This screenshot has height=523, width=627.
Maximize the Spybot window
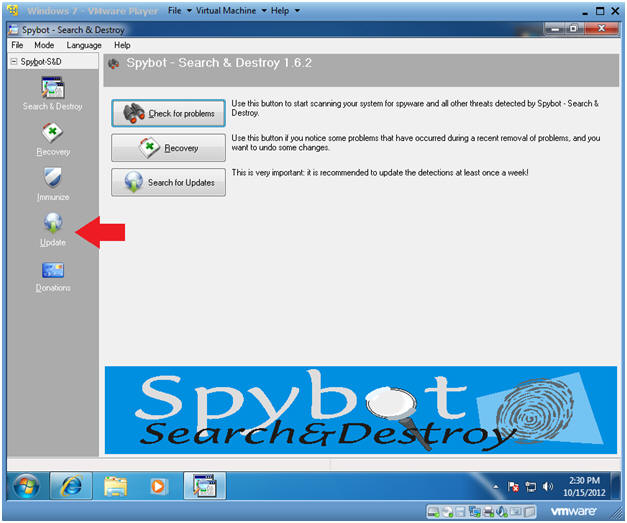point(573,28)
